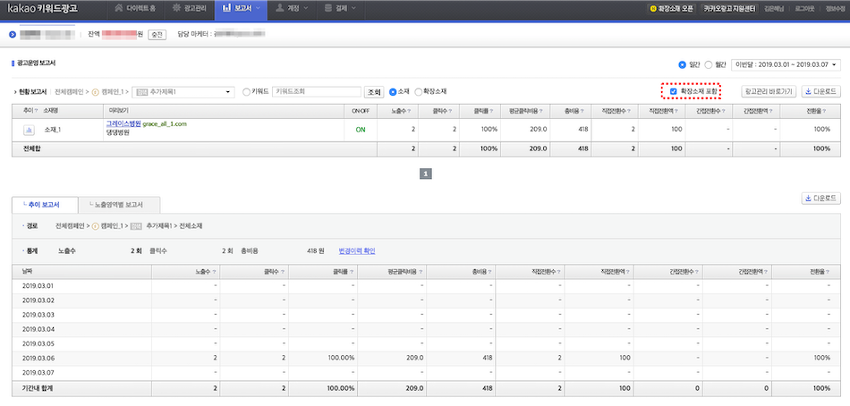
Task: Click the 키워드조회 input field
Action: coord(317,92)
